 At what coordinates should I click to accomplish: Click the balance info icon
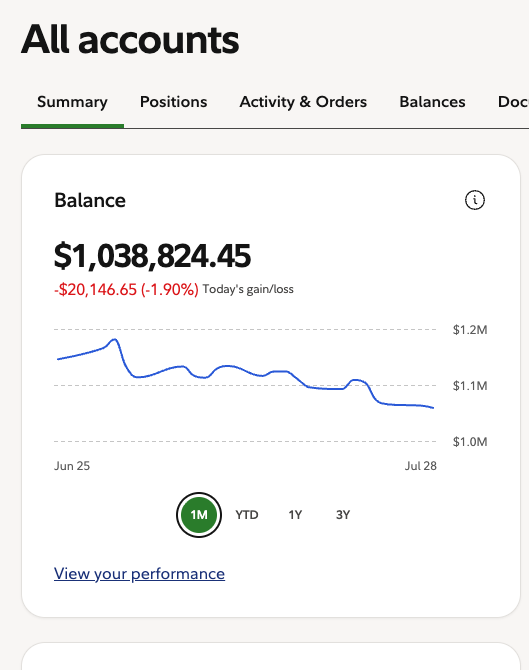[x=475, y=200]
